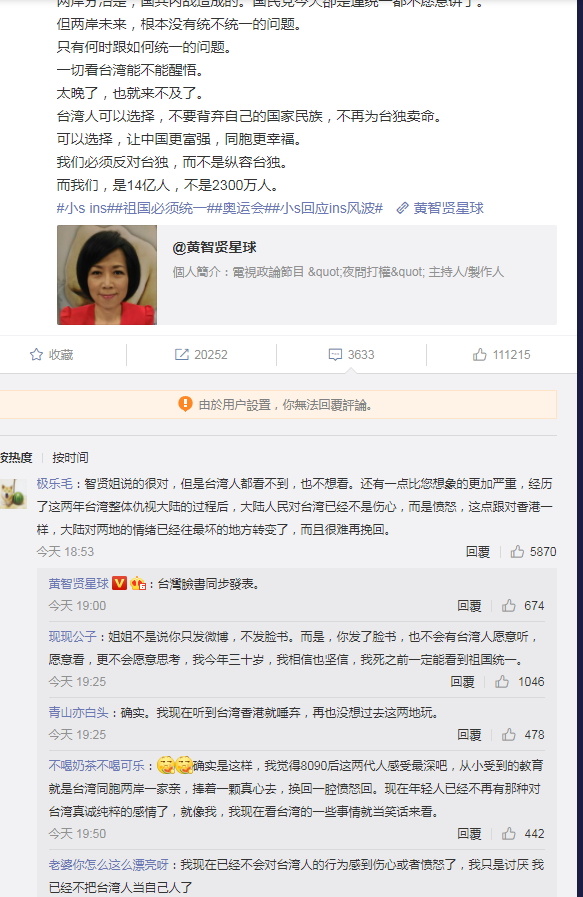
Task: Open 黄智贤星球 profile photo card
Action: point(107,275)
